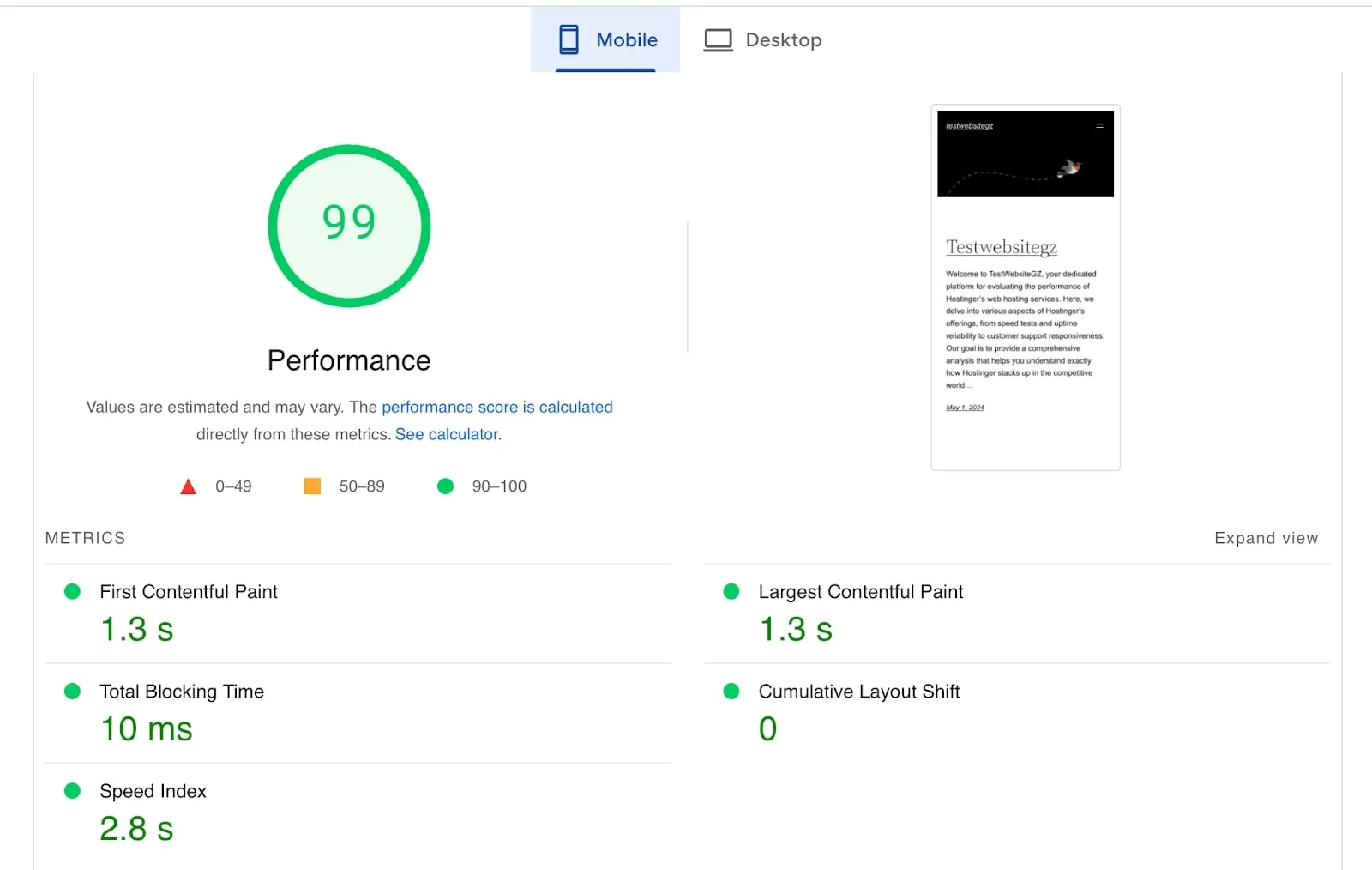Screen dimensions: 1372x870
Task: Click the green dot beside Largest Contentful Paint
Action: click(731, 590)
